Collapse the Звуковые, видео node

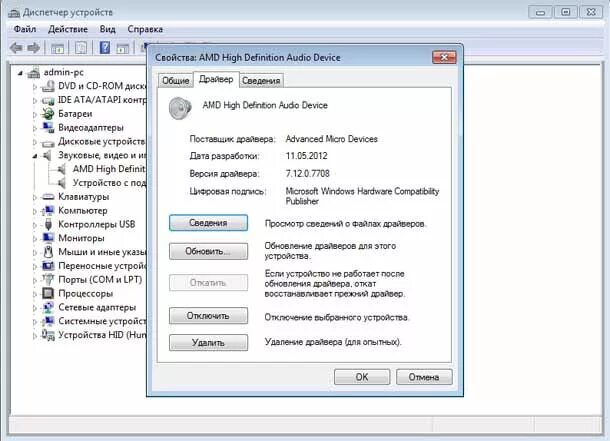click(x=35, y=156)
